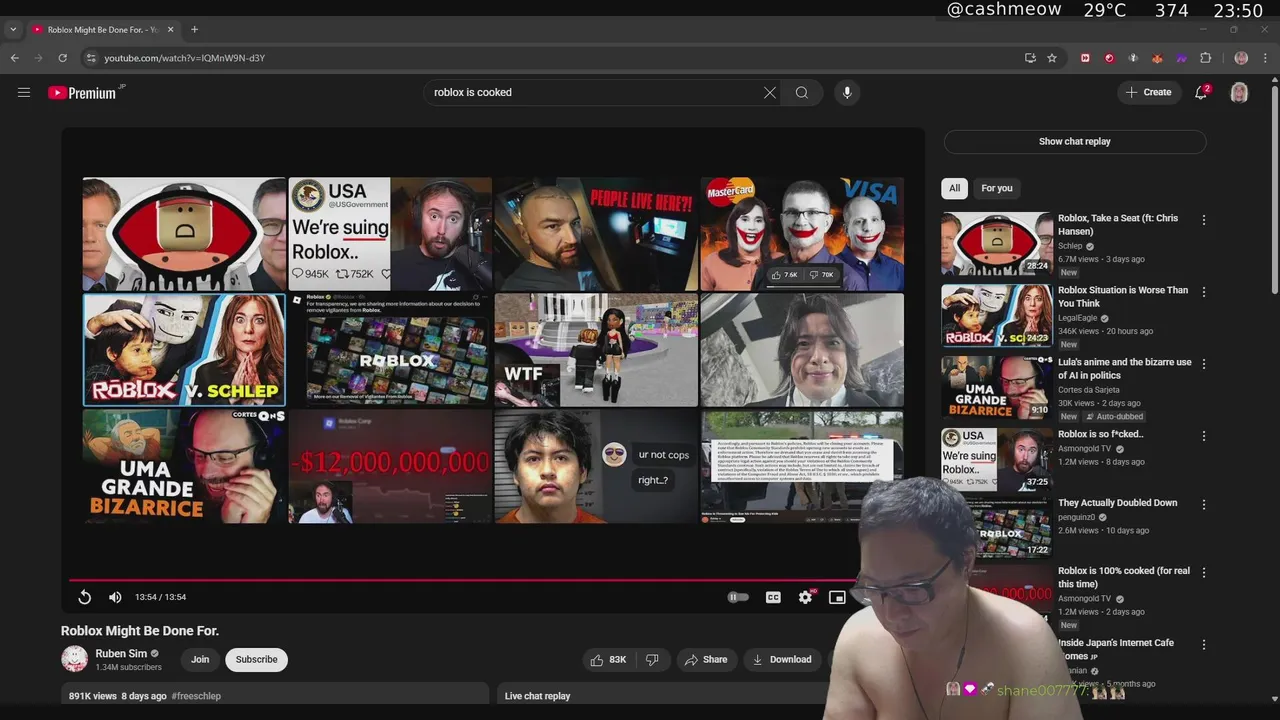The width and height of the screenshot is (1280, 720).
Task: Click the 'ROBLOX V. SCHLEP' endscreen thumbnail
Action: pyautogui.click(x=184, y=350)
